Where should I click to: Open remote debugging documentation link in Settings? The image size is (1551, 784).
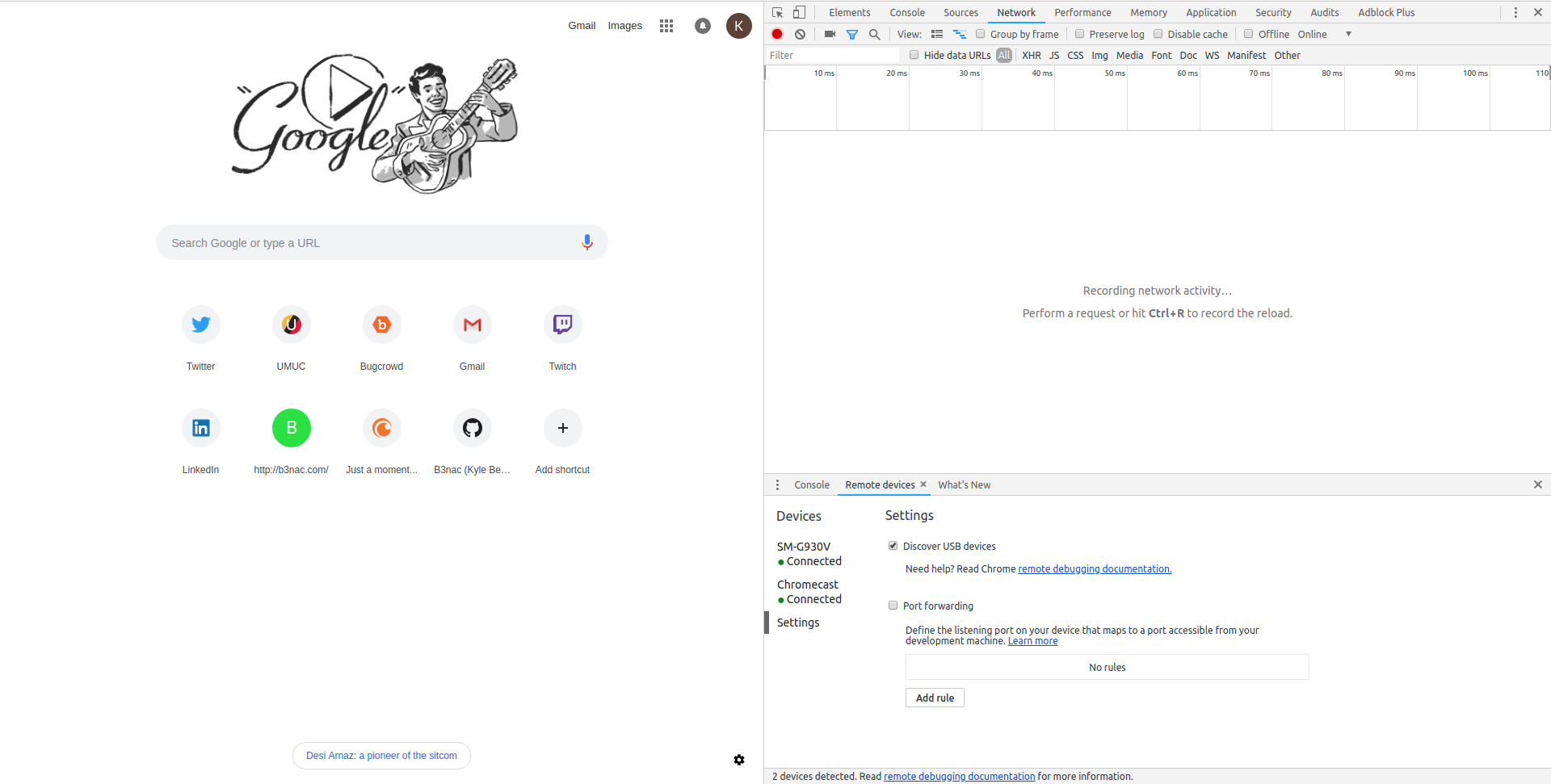click(1095, 568)
